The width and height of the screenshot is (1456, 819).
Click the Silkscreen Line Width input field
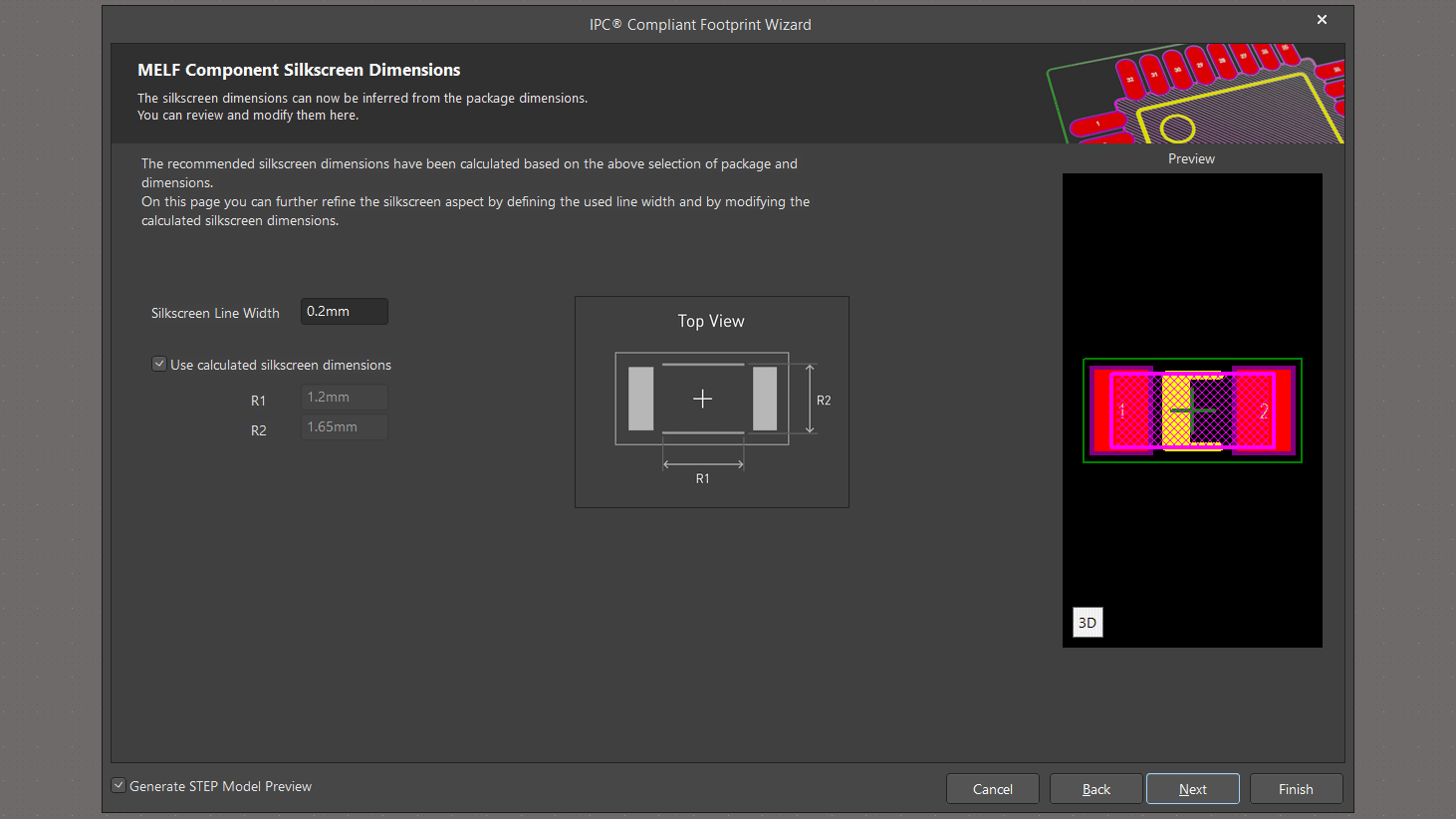[x=344, y=312]
